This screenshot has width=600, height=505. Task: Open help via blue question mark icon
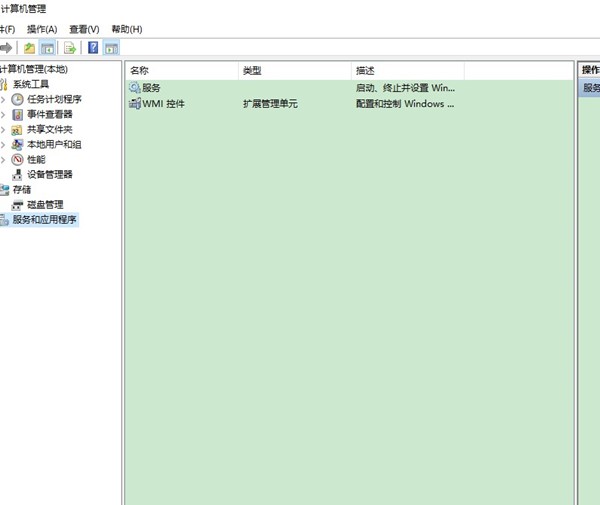click(x=93, y=47)
